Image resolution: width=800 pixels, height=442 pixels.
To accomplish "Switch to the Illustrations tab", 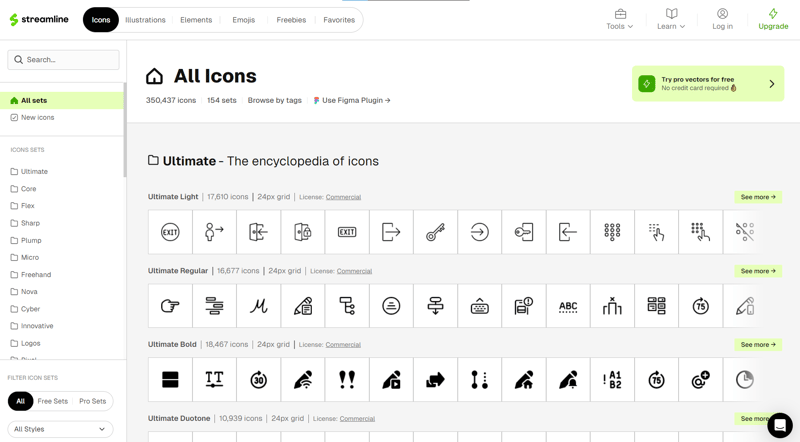I will tap(145, 20).
